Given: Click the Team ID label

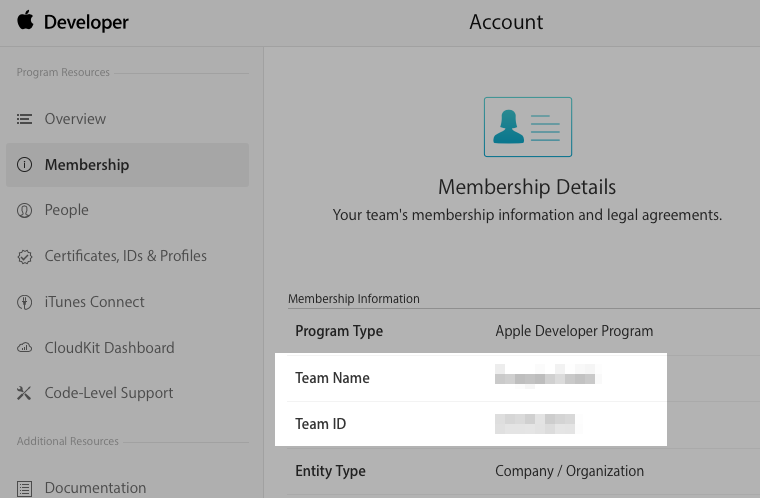Looking at the screenshot, I should pyautogui.click(x=320, y=424).
